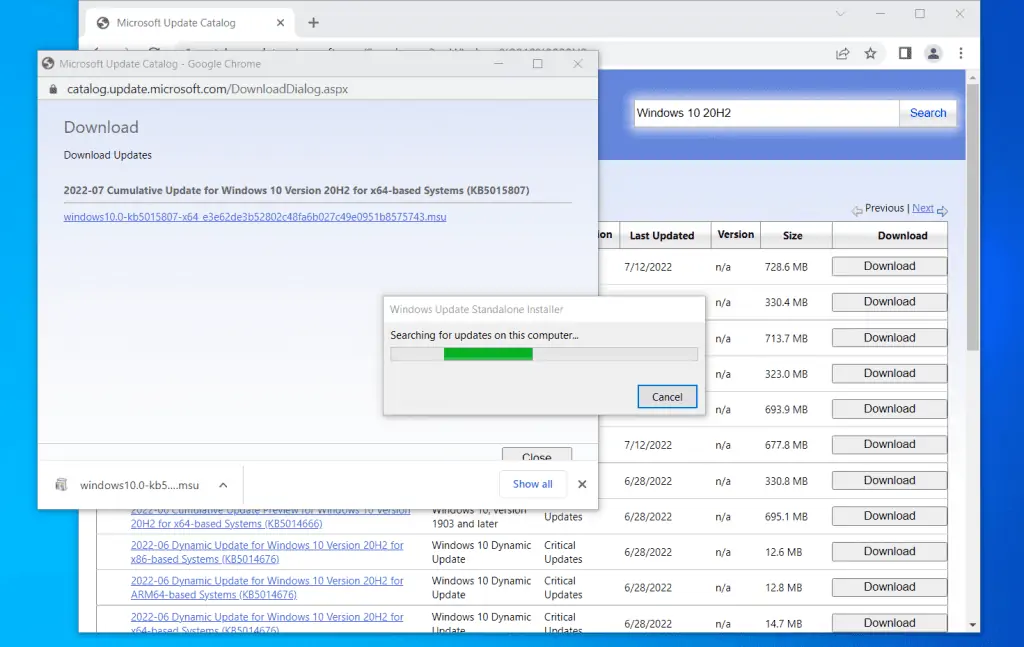
Task: Bookmark this page with star icon
Action: point(871,54)
